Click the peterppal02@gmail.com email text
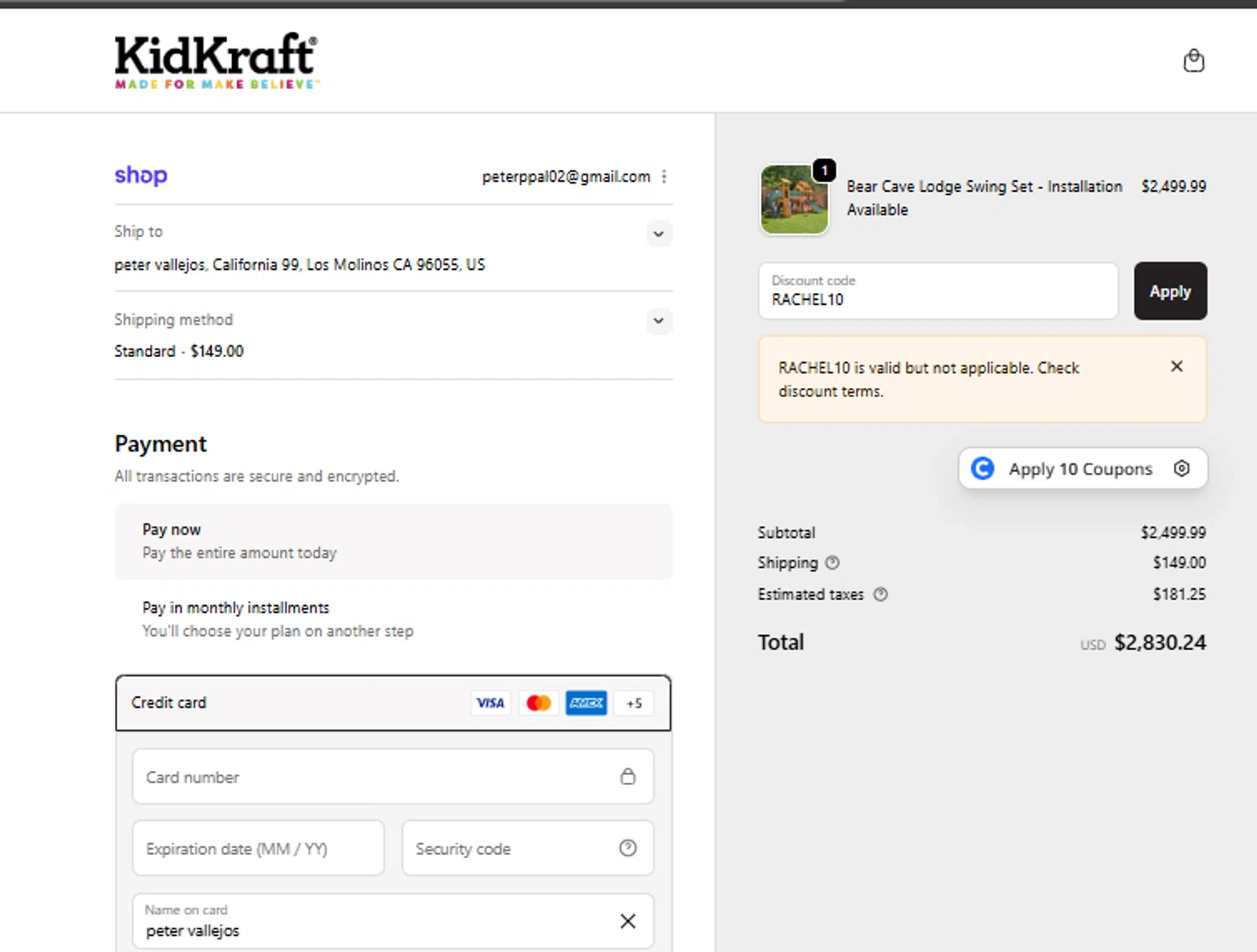 [566, 176]
